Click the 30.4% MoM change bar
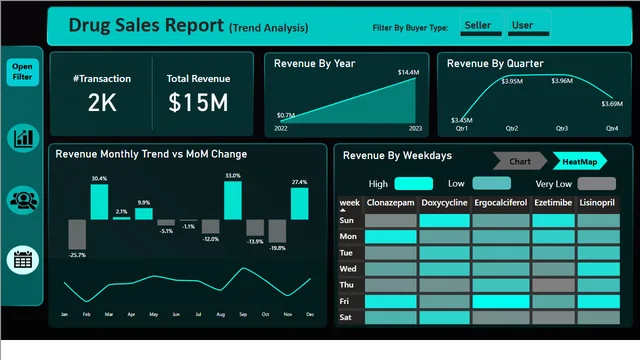This screenshot has width=640, height=360. (99, 202)
